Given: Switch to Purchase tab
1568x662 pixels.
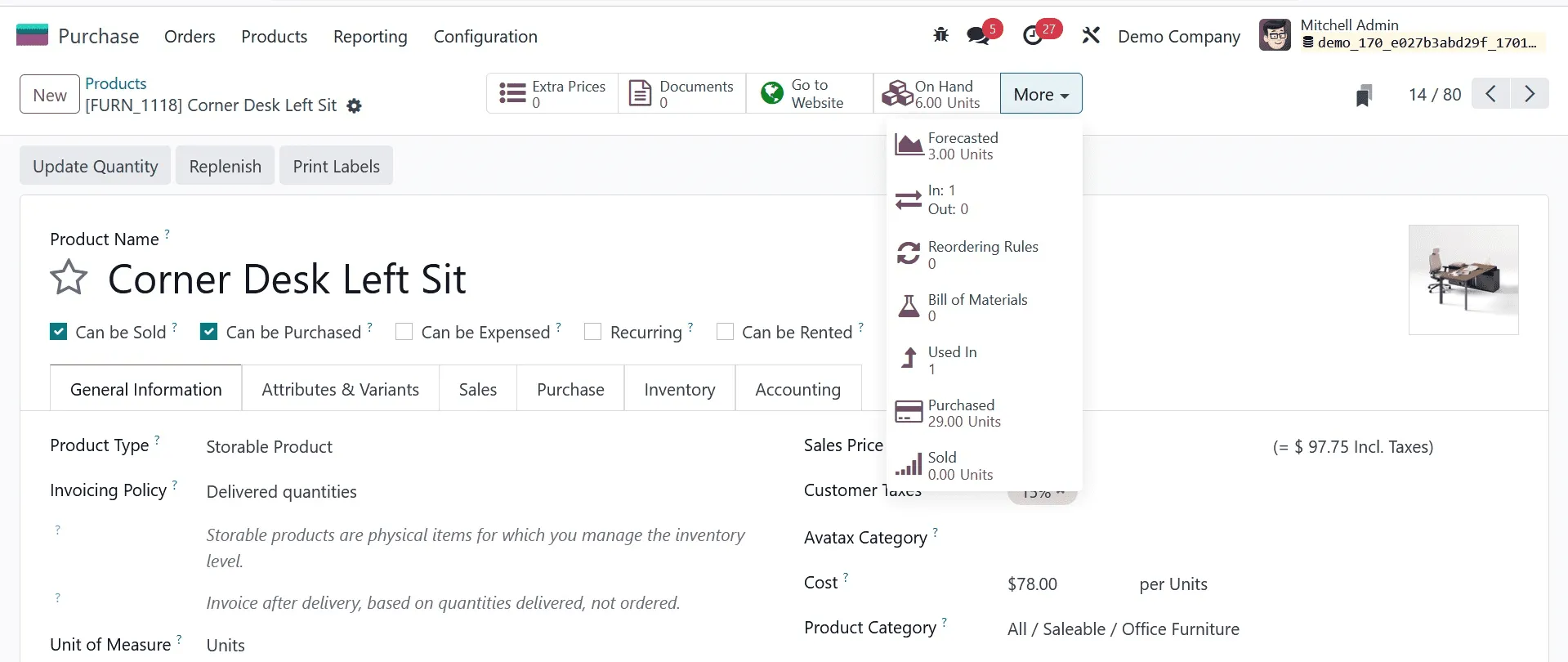Looking at the screenshot, I should pyautogui.click(x=570, y=389).
